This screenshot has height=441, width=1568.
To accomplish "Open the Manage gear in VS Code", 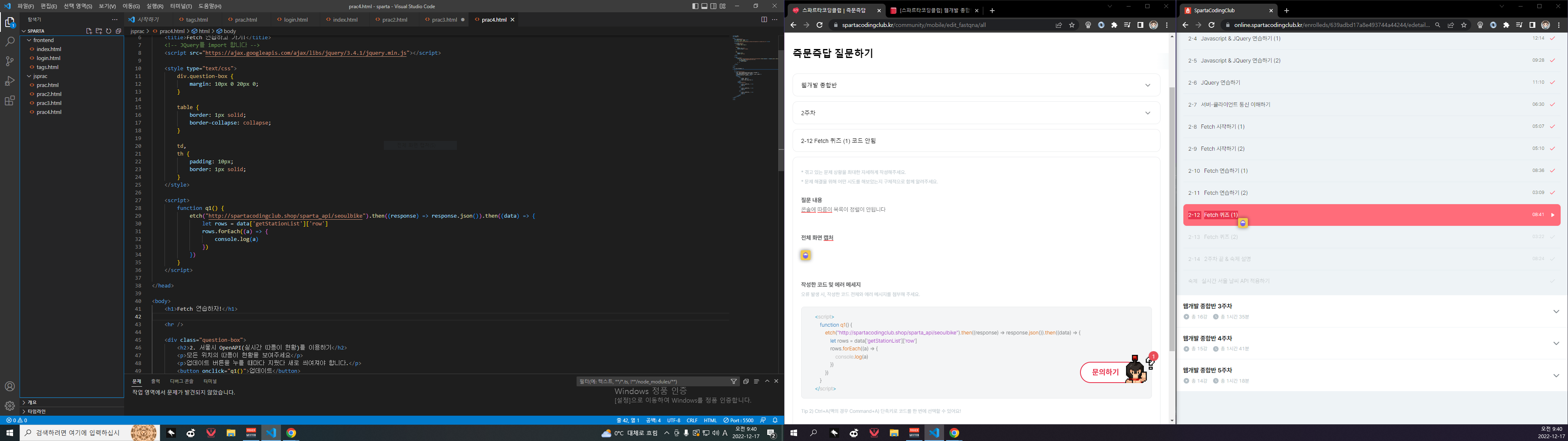I will tap(10, 405).
